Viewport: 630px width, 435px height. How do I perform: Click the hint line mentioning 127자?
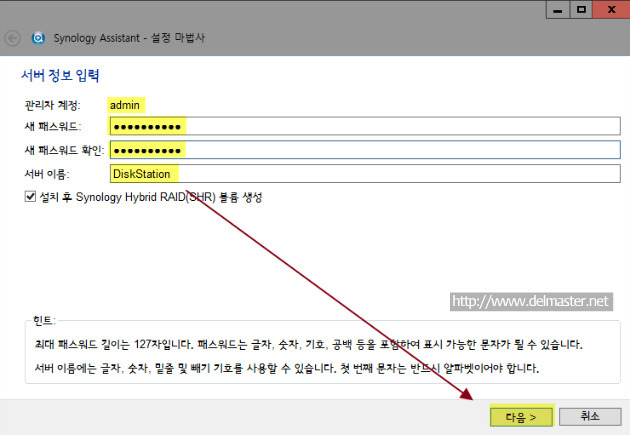coord(309,344)
